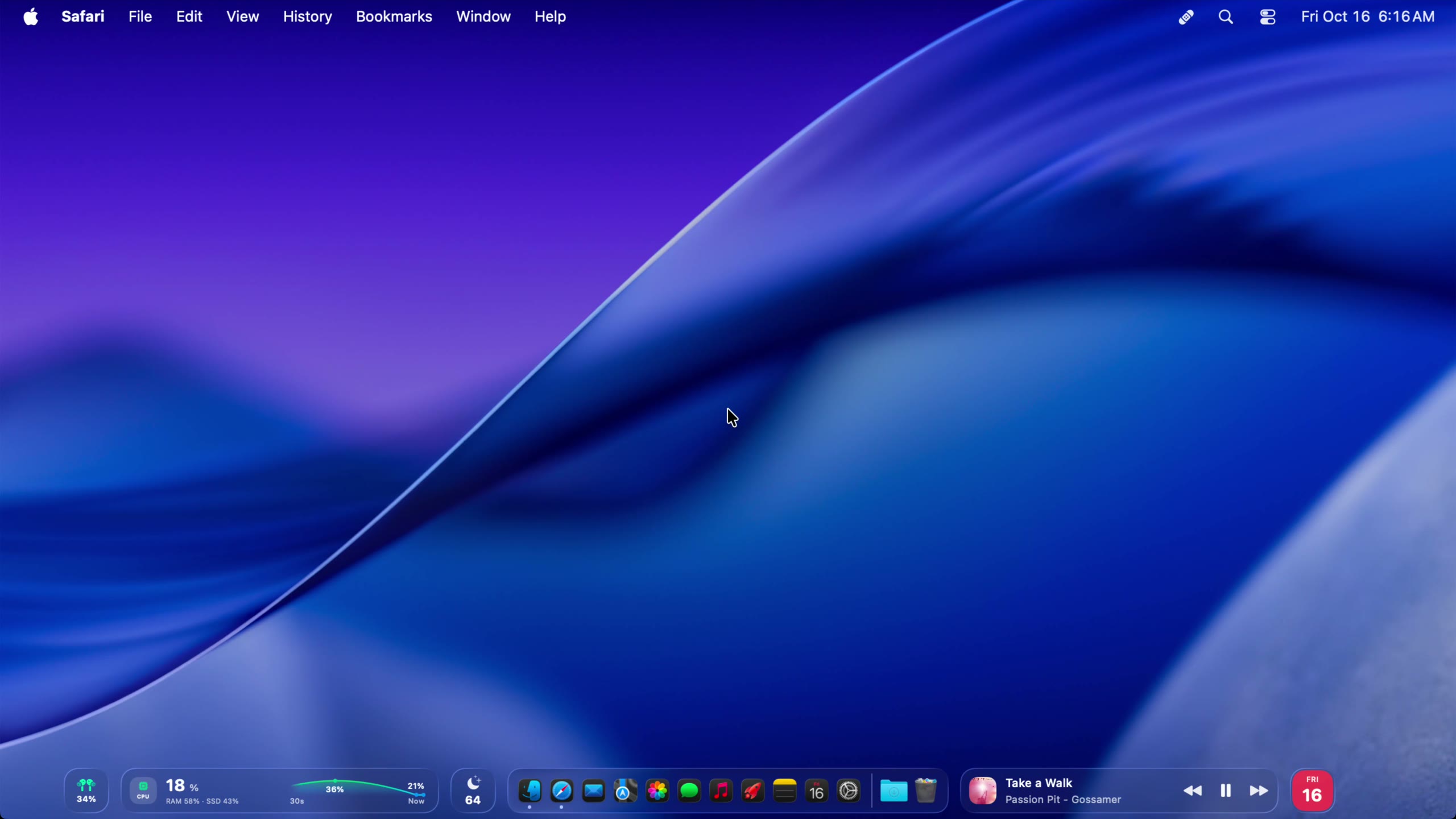Image resolution: width=1456 pixels, height=819 pixels.
Task: Click the Take a Walk album artwork
Action: (983, 791)
